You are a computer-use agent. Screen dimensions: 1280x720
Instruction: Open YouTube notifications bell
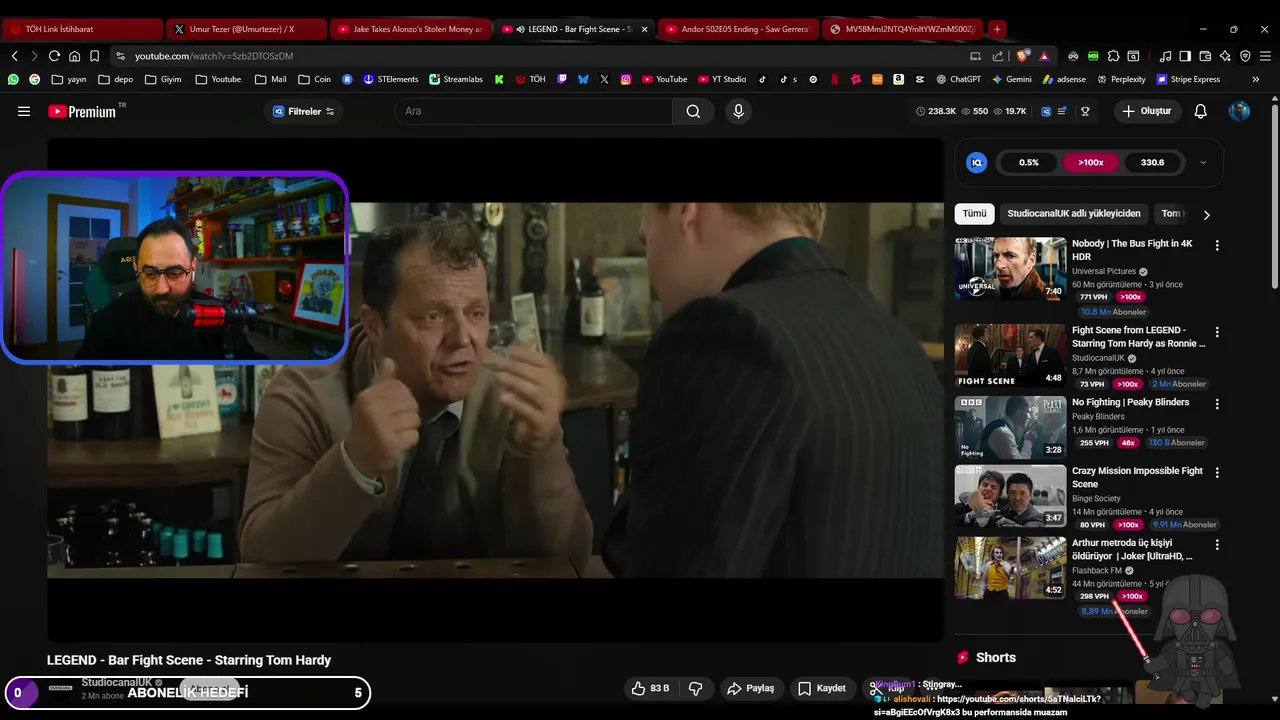(1201, 111)
